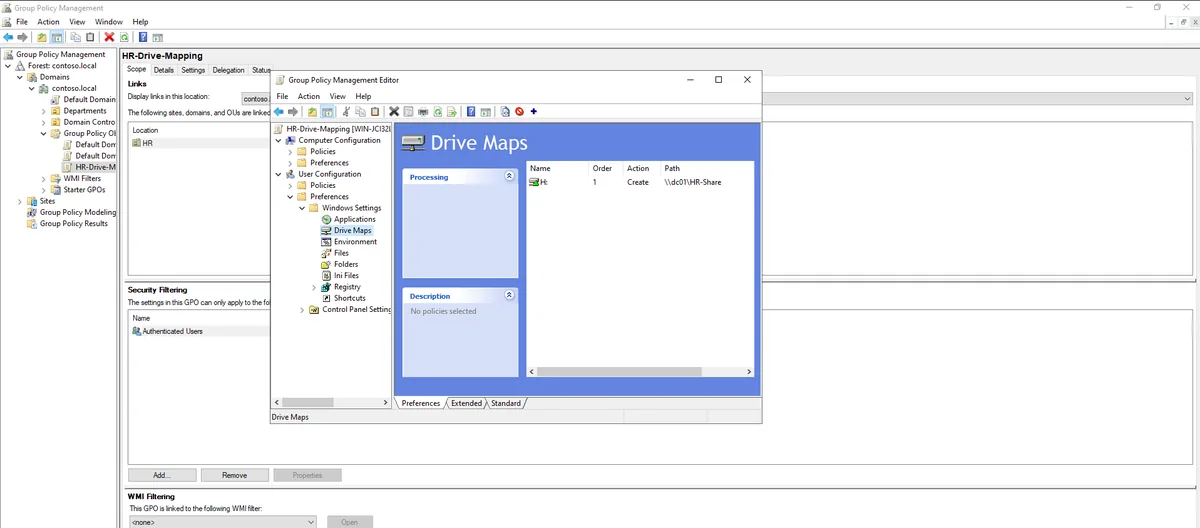Click the Export list icon in the Editor toolbar
Image resolution: width=1200 pixels, height=528 pixels.
451,111
